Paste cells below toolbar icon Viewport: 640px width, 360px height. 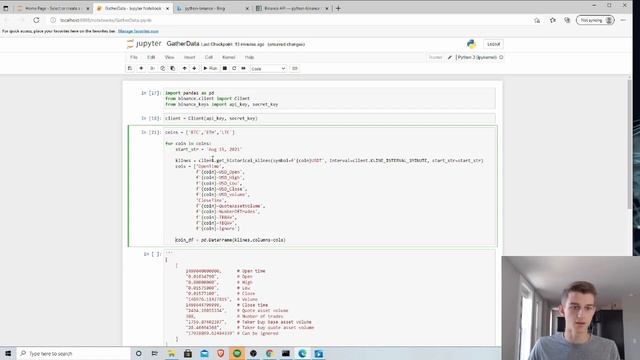173,69
